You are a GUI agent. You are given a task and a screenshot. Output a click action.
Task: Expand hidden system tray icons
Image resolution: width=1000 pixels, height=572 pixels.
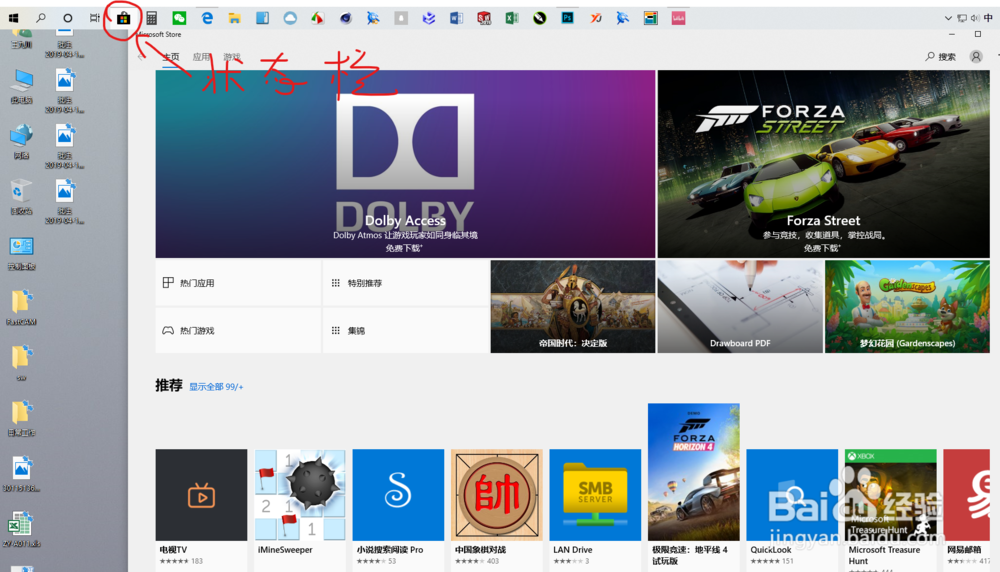pyautogui.click(x=948, y=18)
